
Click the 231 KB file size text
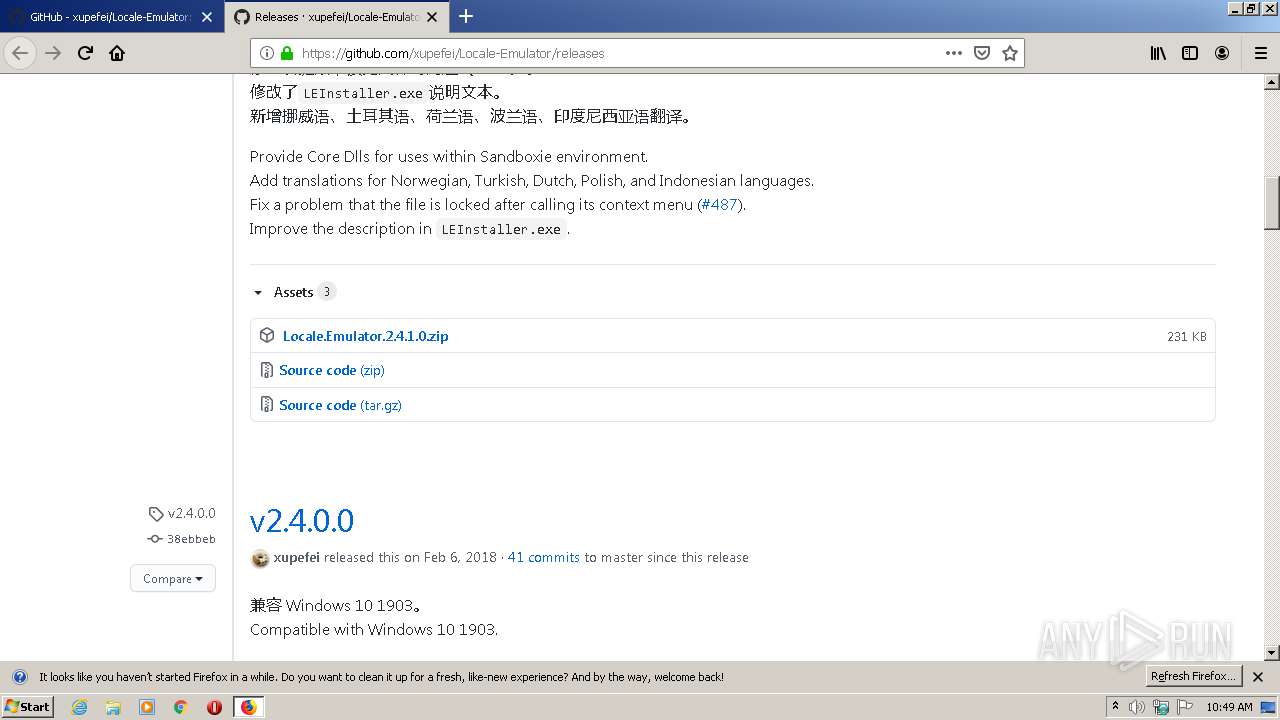(x=1186, y=337)
